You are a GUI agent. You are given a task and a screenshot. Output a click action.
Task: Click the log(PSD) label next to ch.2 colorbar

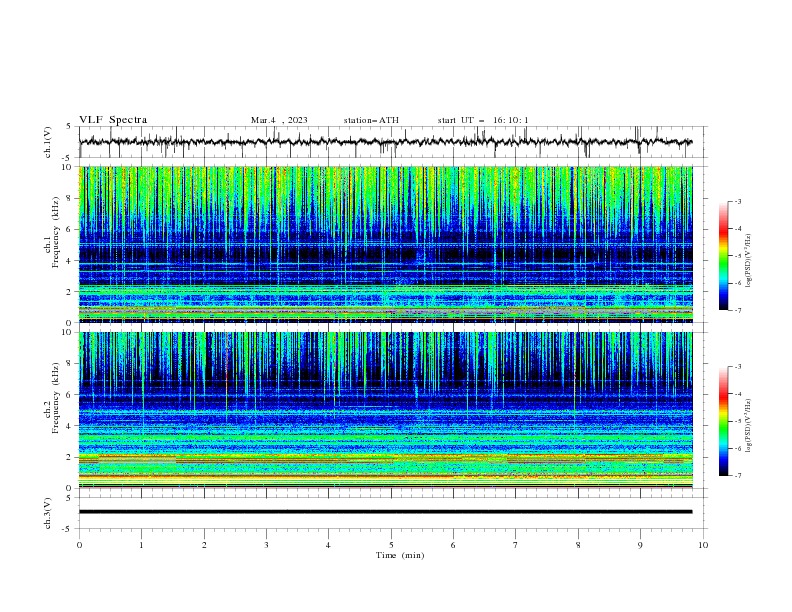(x=749, y=425)
